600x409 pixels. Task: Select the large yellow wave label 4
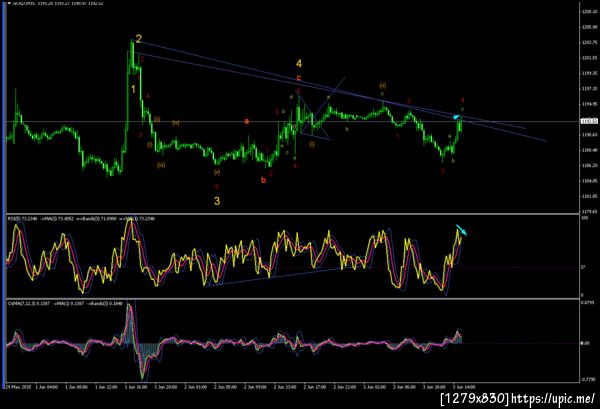[x=299, y=64]
